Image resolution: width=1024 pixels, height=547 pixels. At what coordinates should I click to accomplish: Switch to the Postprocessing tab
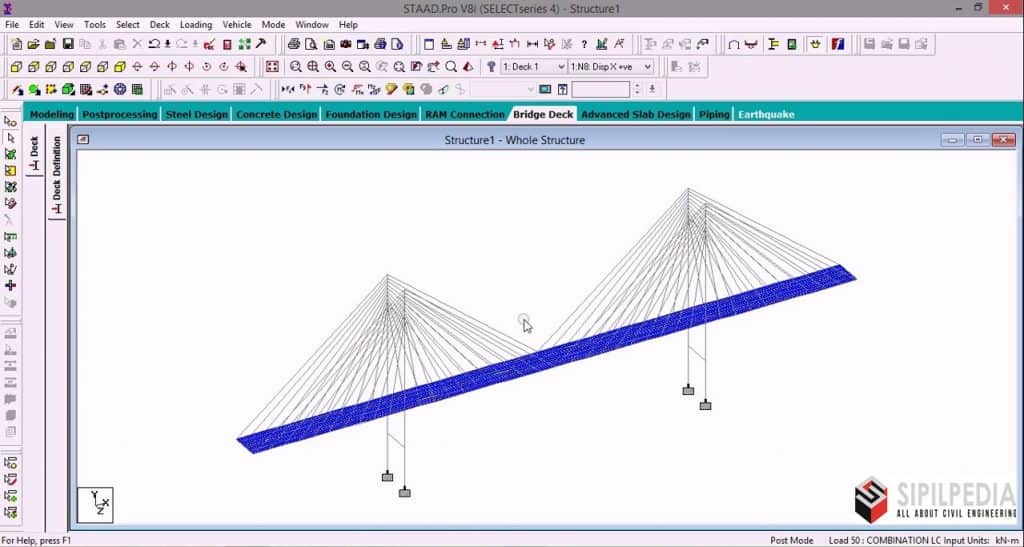pyautogui.click(x=120, y=114)
